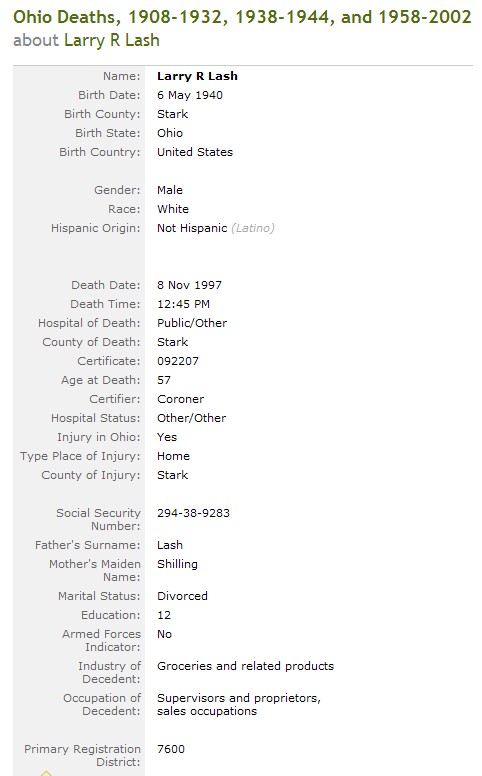482x776 pixels.
Task: Click the Marital Status value Divorced
Action: (x=183, y=596)
